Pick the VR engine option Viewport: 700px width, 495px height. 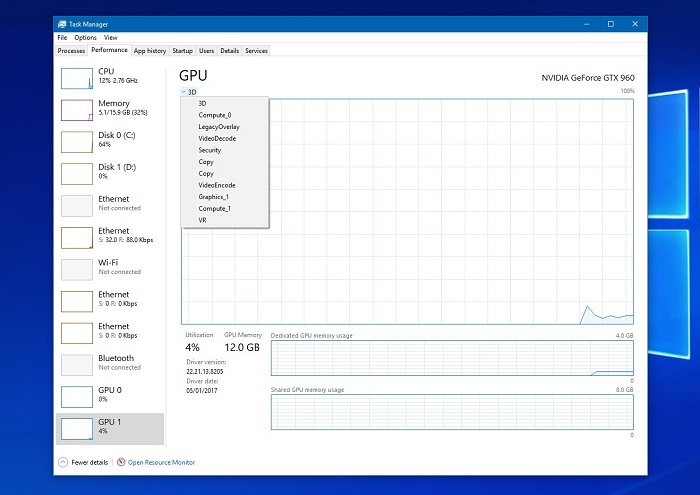(x=225, y=220)
